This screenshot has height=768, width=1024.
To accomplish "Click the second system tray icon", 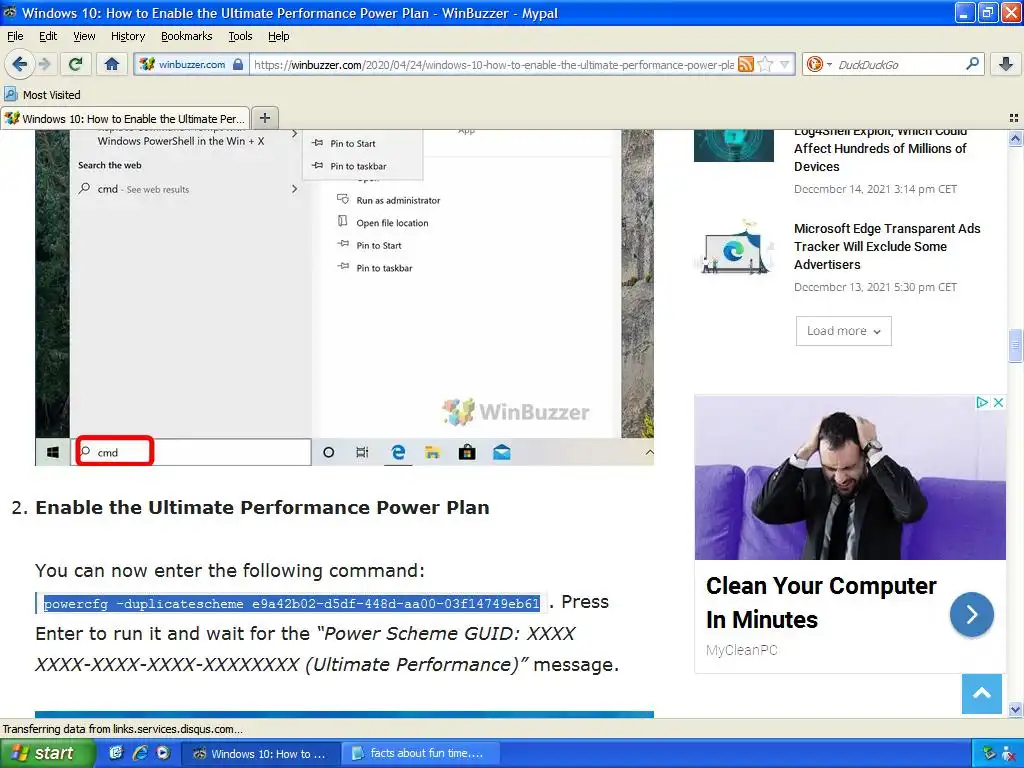I will point(1010,754).
